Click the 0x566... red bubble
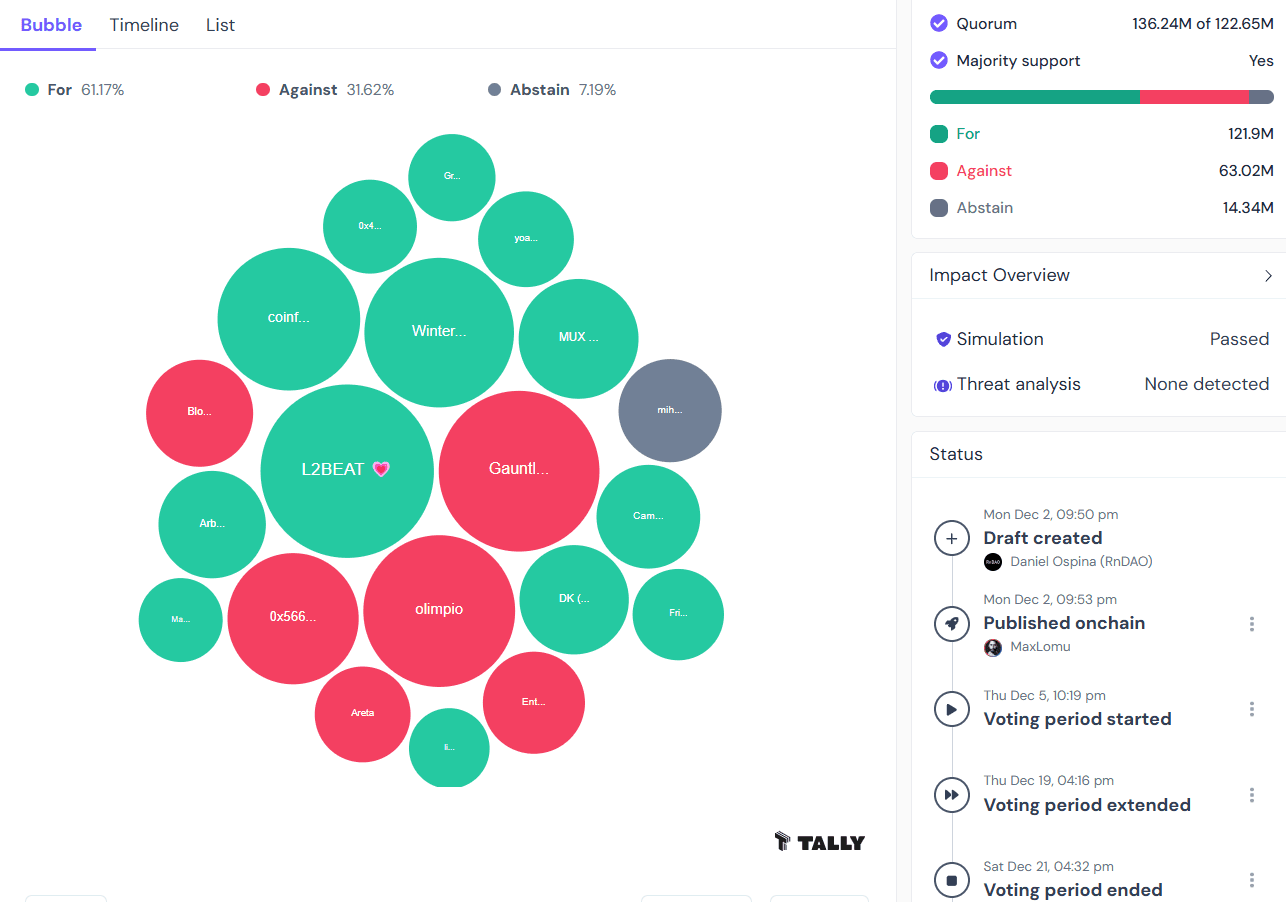1286x902 pixels. [293, 618]
